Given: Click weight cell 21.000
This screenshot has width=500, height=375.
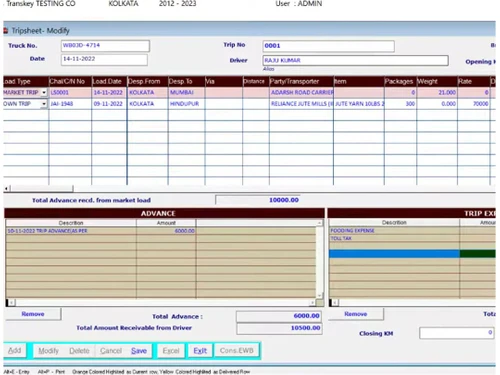Looking at the screenshot, I should tap(437, 93).
